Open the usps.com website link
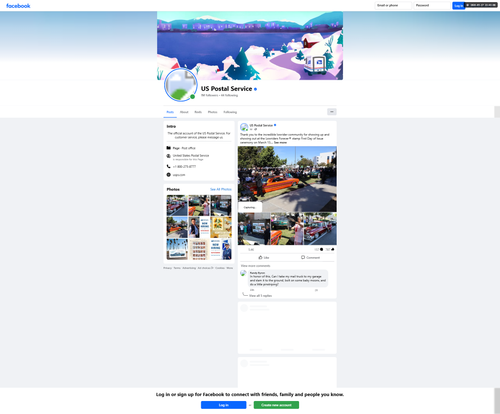The image size is (500, 414). click(x=179, y=175)
